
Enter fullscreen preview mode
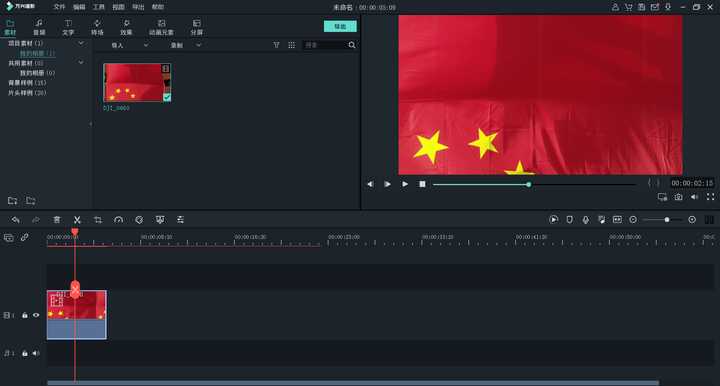(x=710, y=197)
